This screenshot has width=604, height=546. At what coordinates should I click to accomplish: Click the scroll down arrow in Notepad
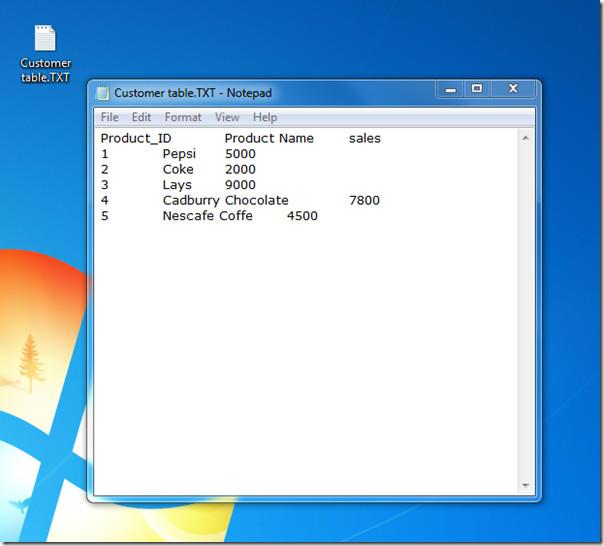click(x=525, y=486)
